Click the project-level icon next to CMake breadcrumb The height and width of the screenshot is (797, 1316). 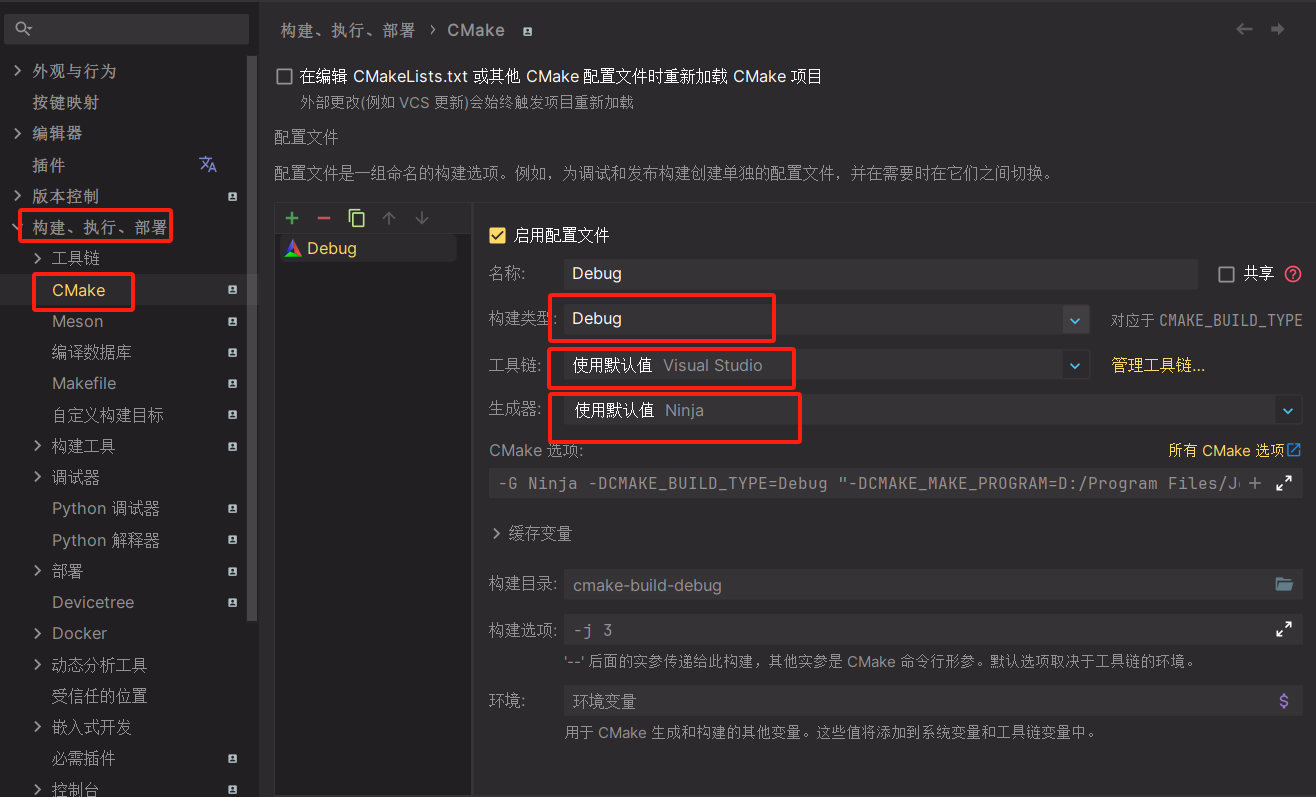[527, 31]
